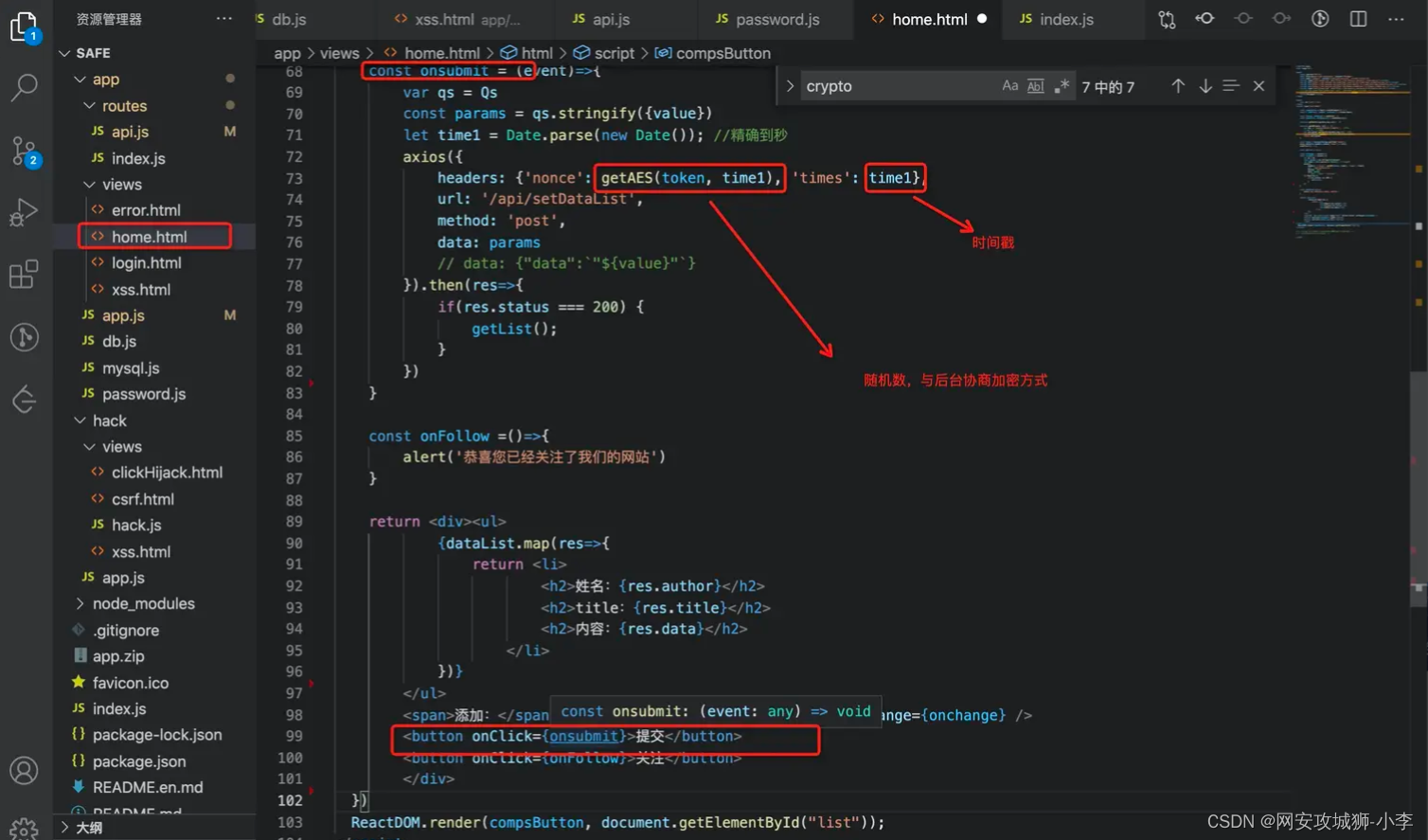This screenshot has height=840, width=1428.
Task: Open README.en.md file
Action: tap(148, 787)
